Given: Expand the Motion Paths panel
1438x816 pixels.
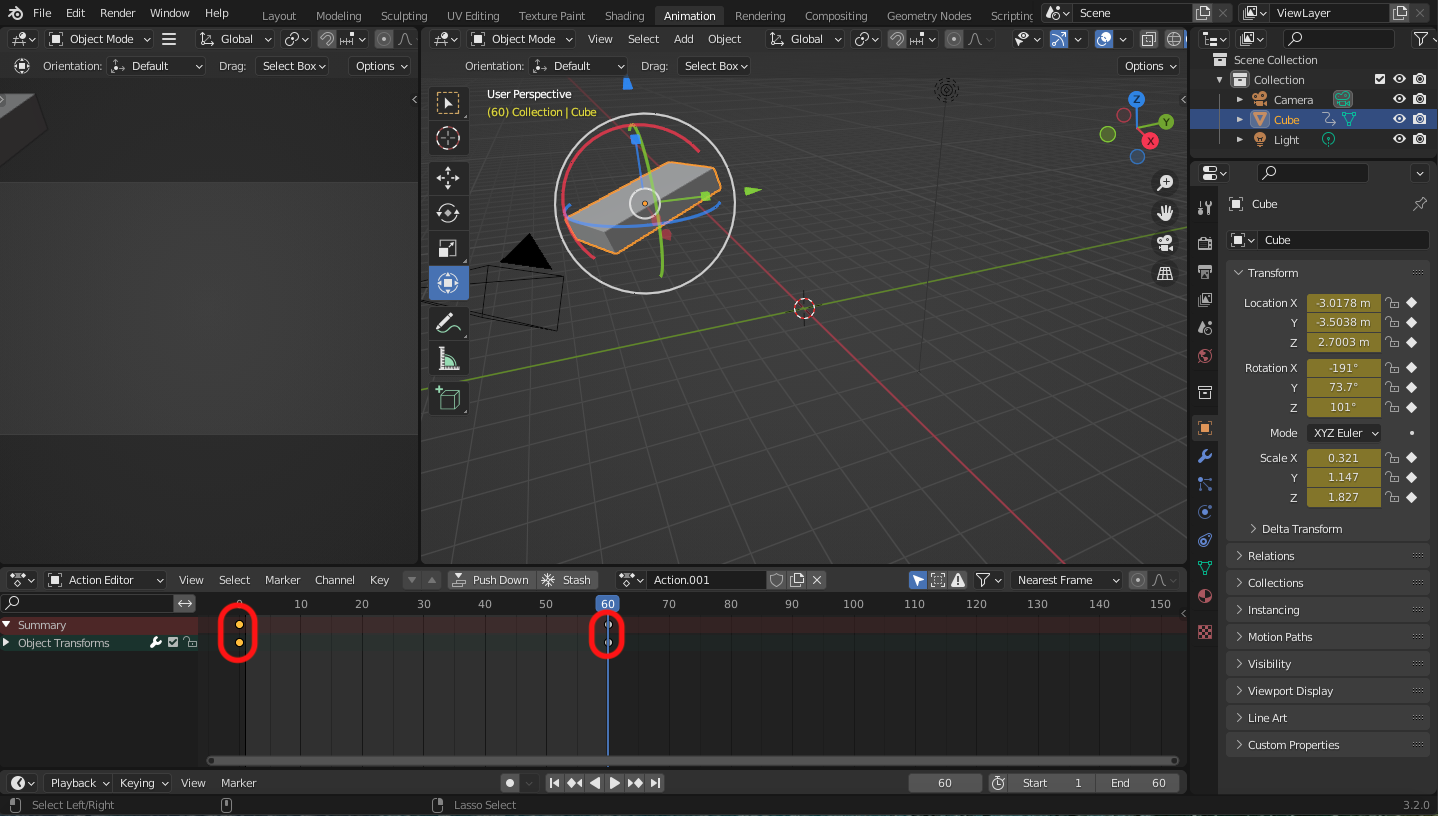Looking at the screenshot, I should tap(1326, 637).
